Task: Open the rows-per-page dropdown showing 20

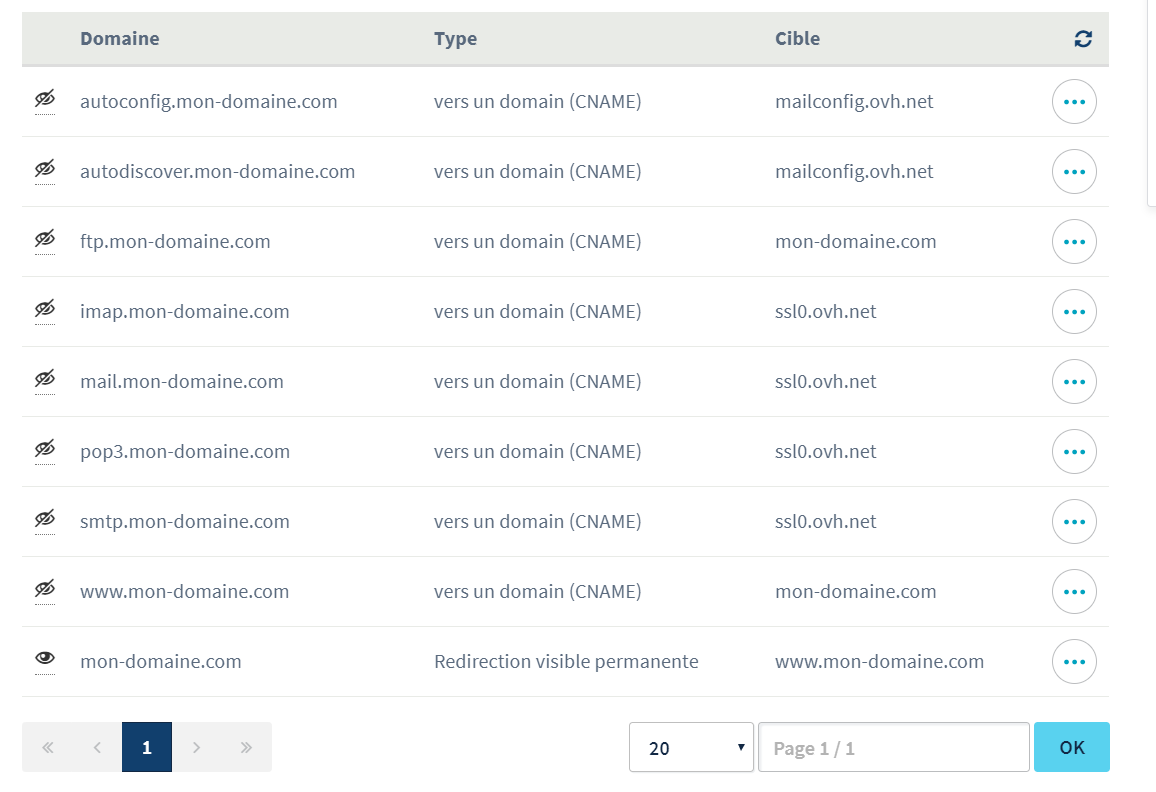Action: (x=691, y=748)
